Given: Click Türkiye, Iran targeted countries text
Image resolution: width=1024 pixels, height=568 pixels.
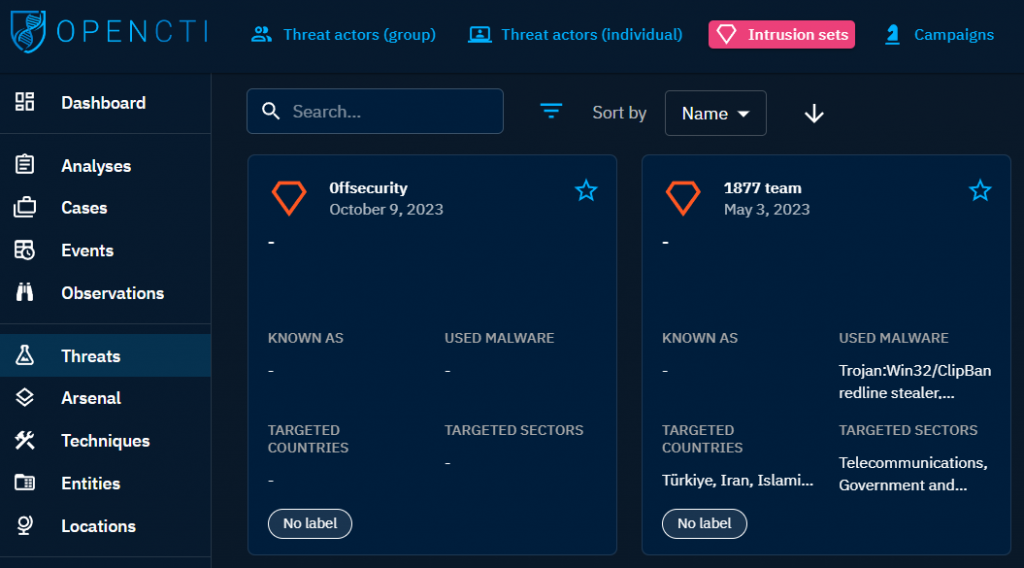Looking at the screenshot, I should pos(737,481).
